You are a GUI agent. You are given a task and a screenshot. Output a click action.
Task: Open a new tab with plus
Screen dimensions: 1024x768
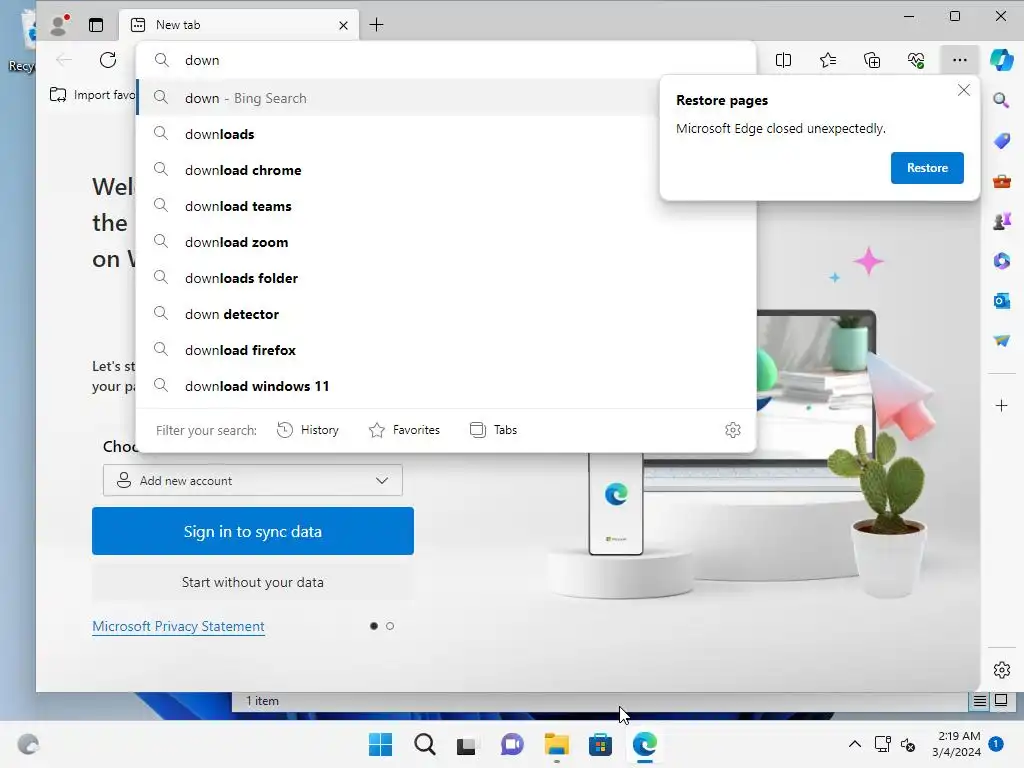(376, 25)
